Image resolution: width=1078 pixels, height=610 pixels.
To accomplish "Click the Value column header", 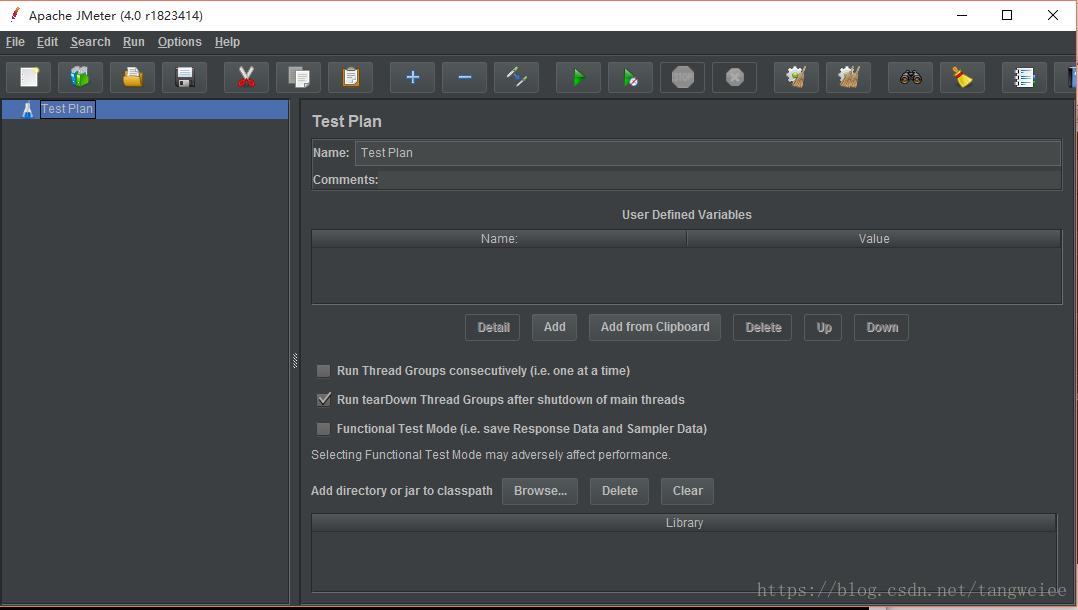I will coord(874,239).
